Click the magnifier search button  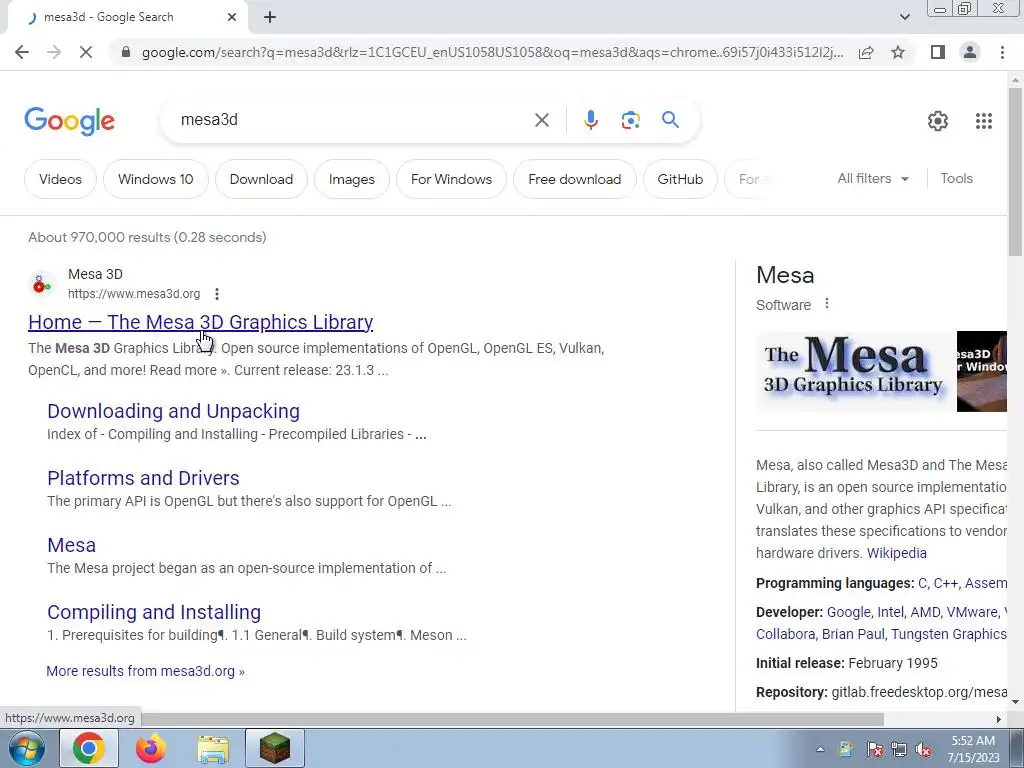[670, 120]
